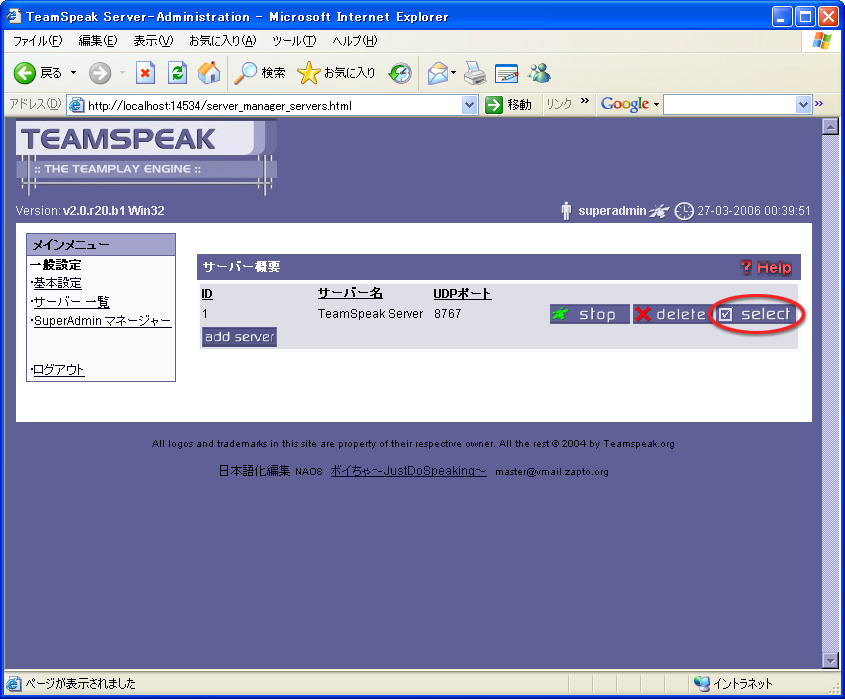This screenshot has height=699, width=845.
Task: Click the page icon in address bar
Action: [x=77, y=105]
